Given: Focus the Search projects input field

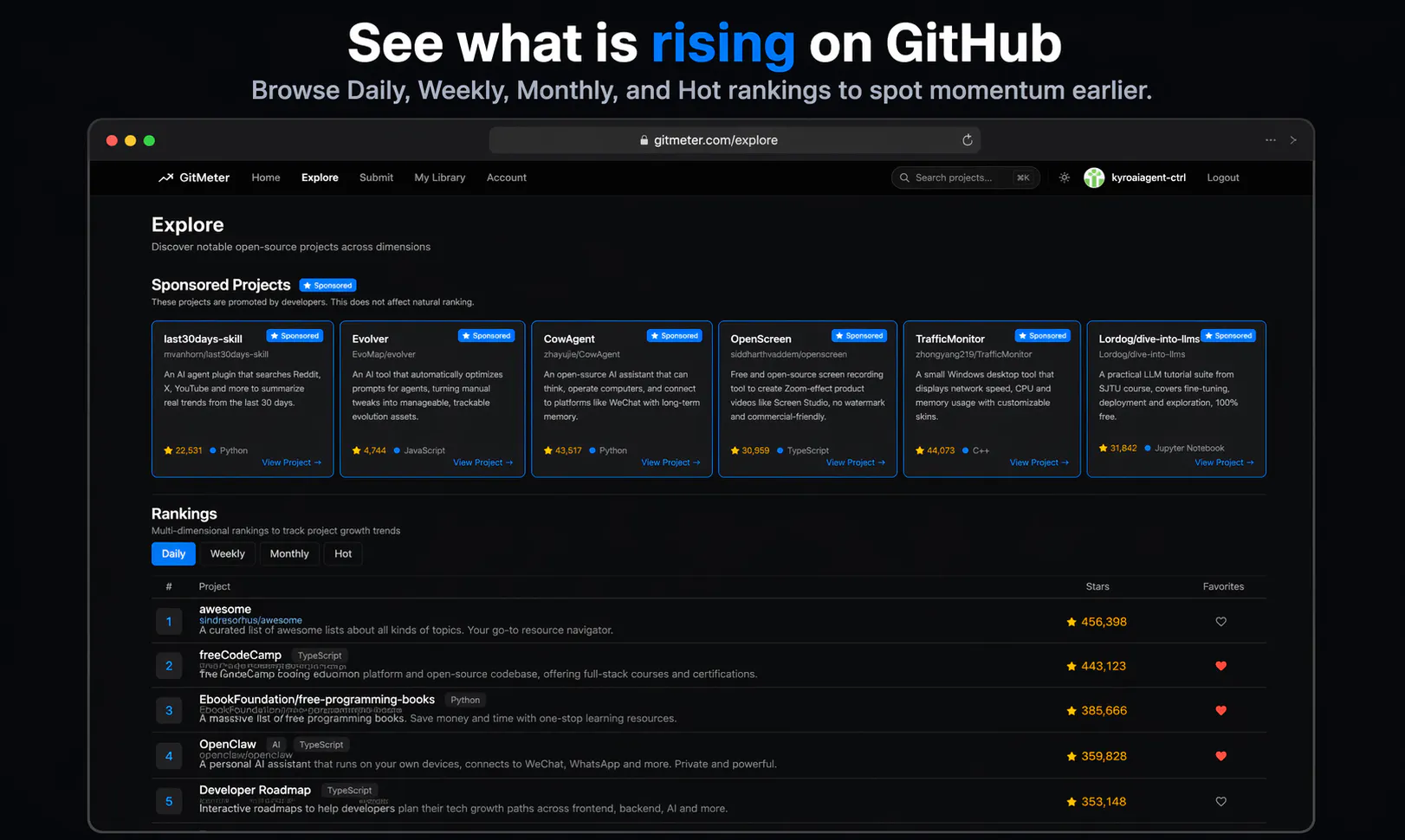Looking at the screenshot, I should click(965, 178).
